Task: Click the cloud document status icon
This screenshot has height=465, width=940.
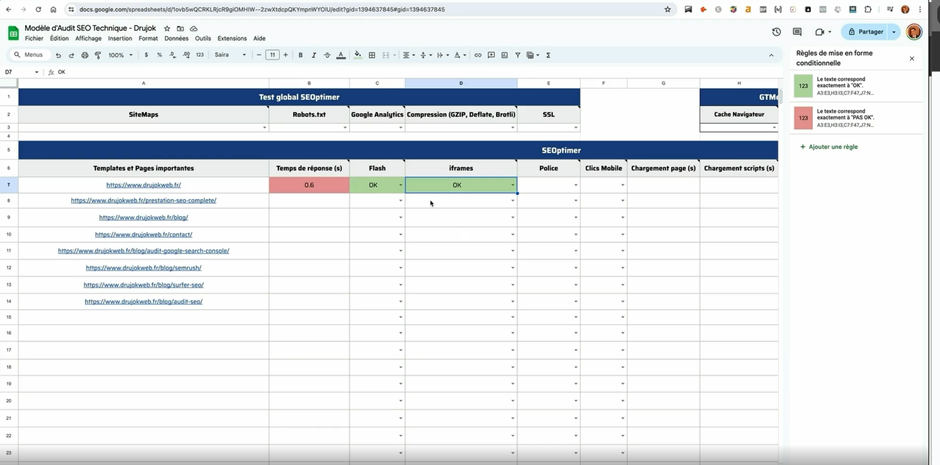Action: [x=194, y=29]
